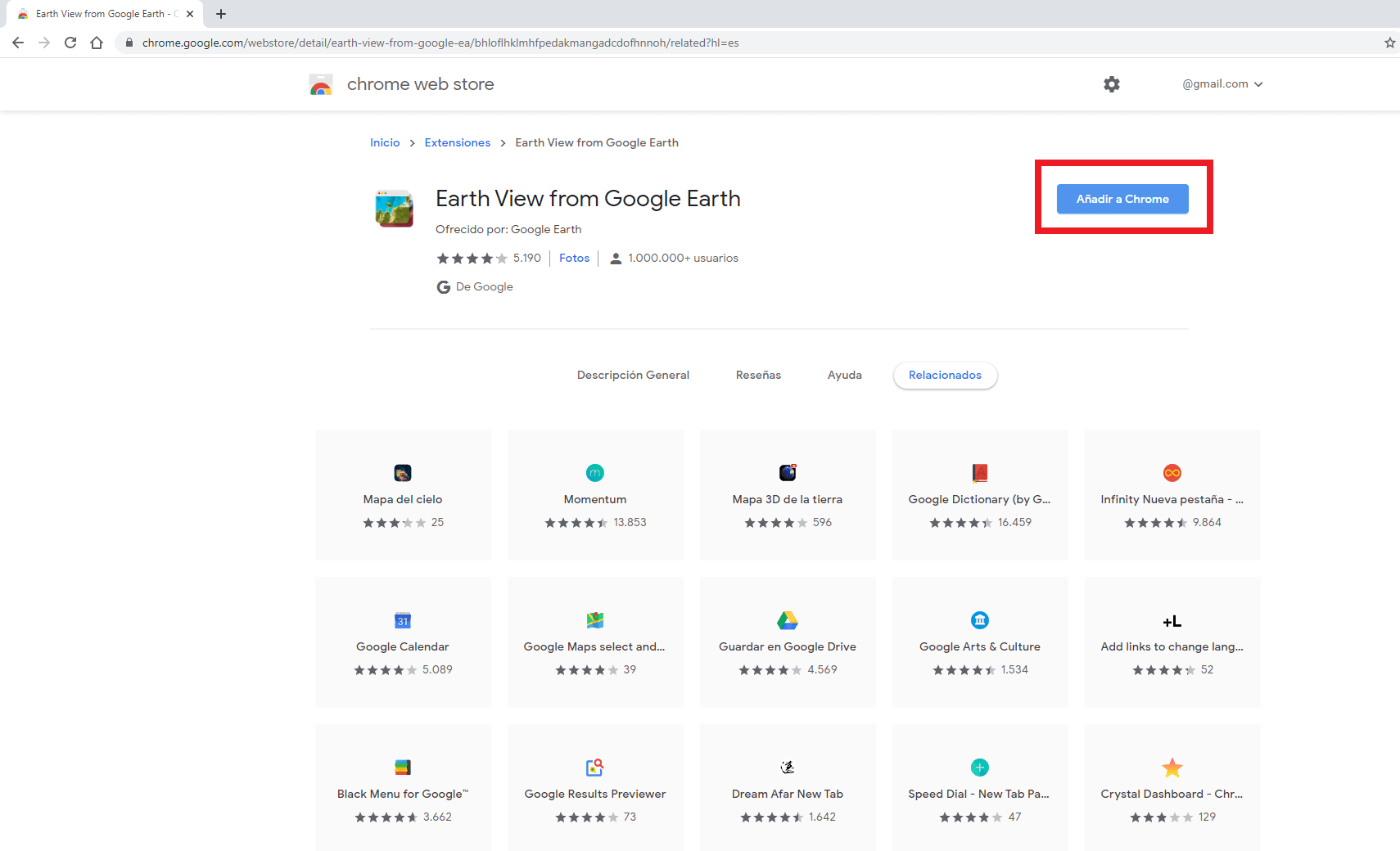Screen dimensions: 1400x851
Task: Open the Guardar en Google Drive title
Action: click(788, 646)
